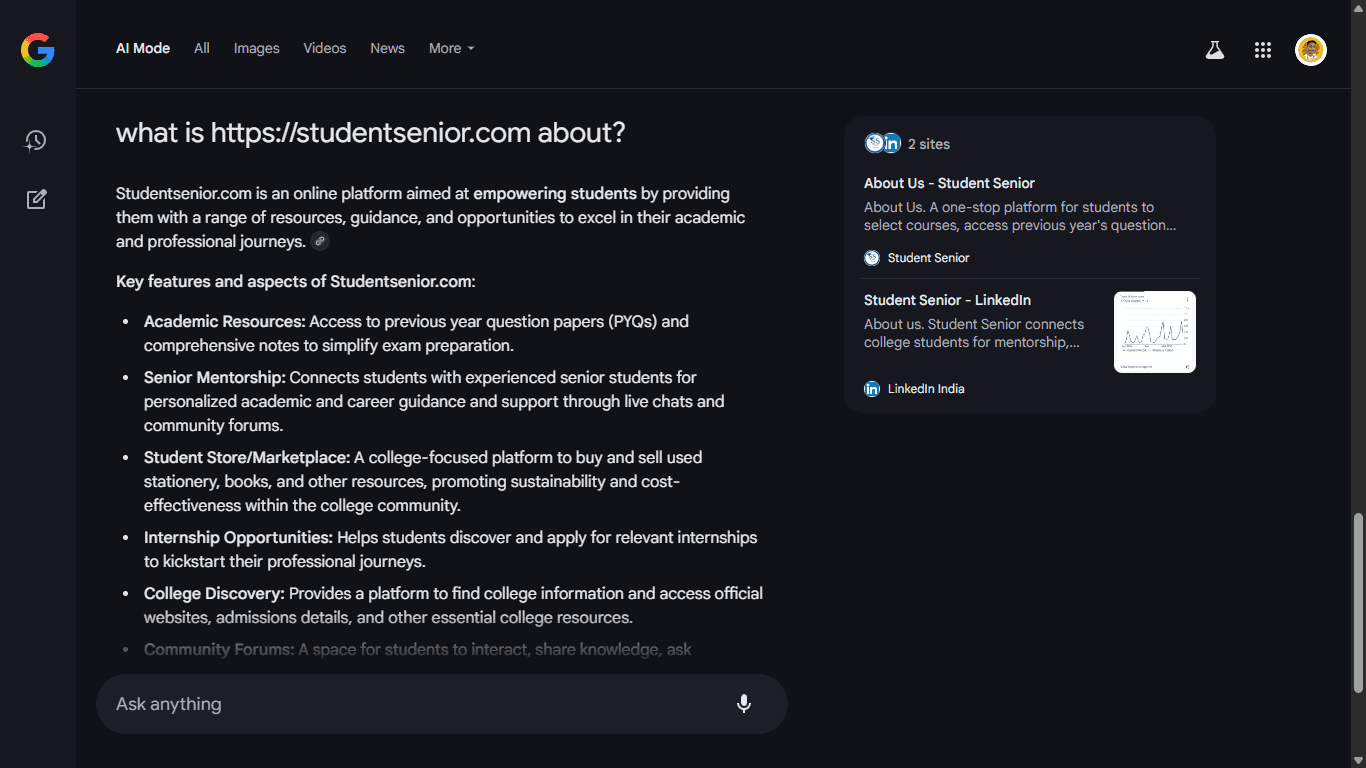Click the 2 sites label
This screenshot has width=1366, height=768.
click(x=929, y=144)
